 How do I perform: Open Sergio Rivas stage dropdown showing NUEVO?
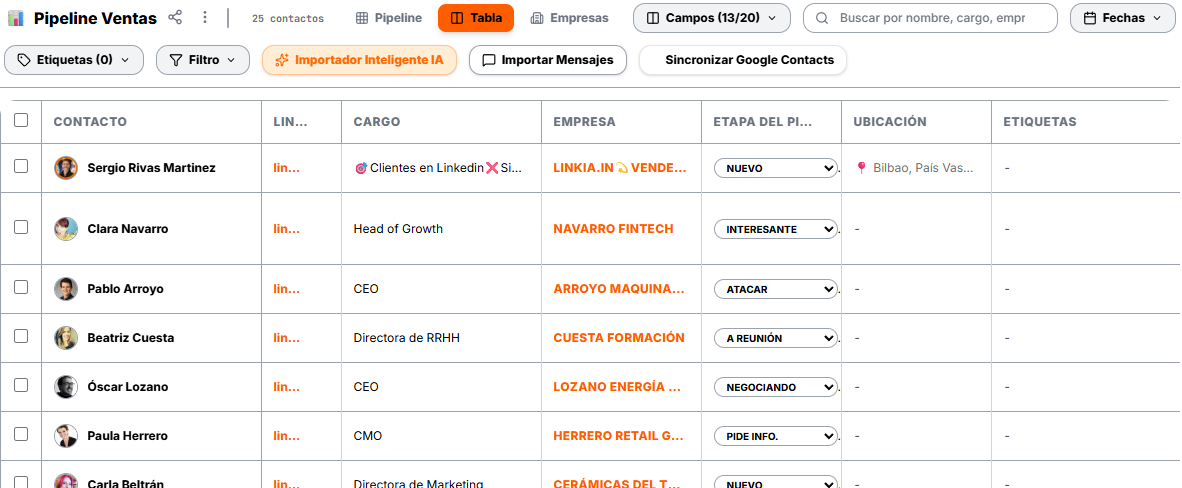click(776, 168)
